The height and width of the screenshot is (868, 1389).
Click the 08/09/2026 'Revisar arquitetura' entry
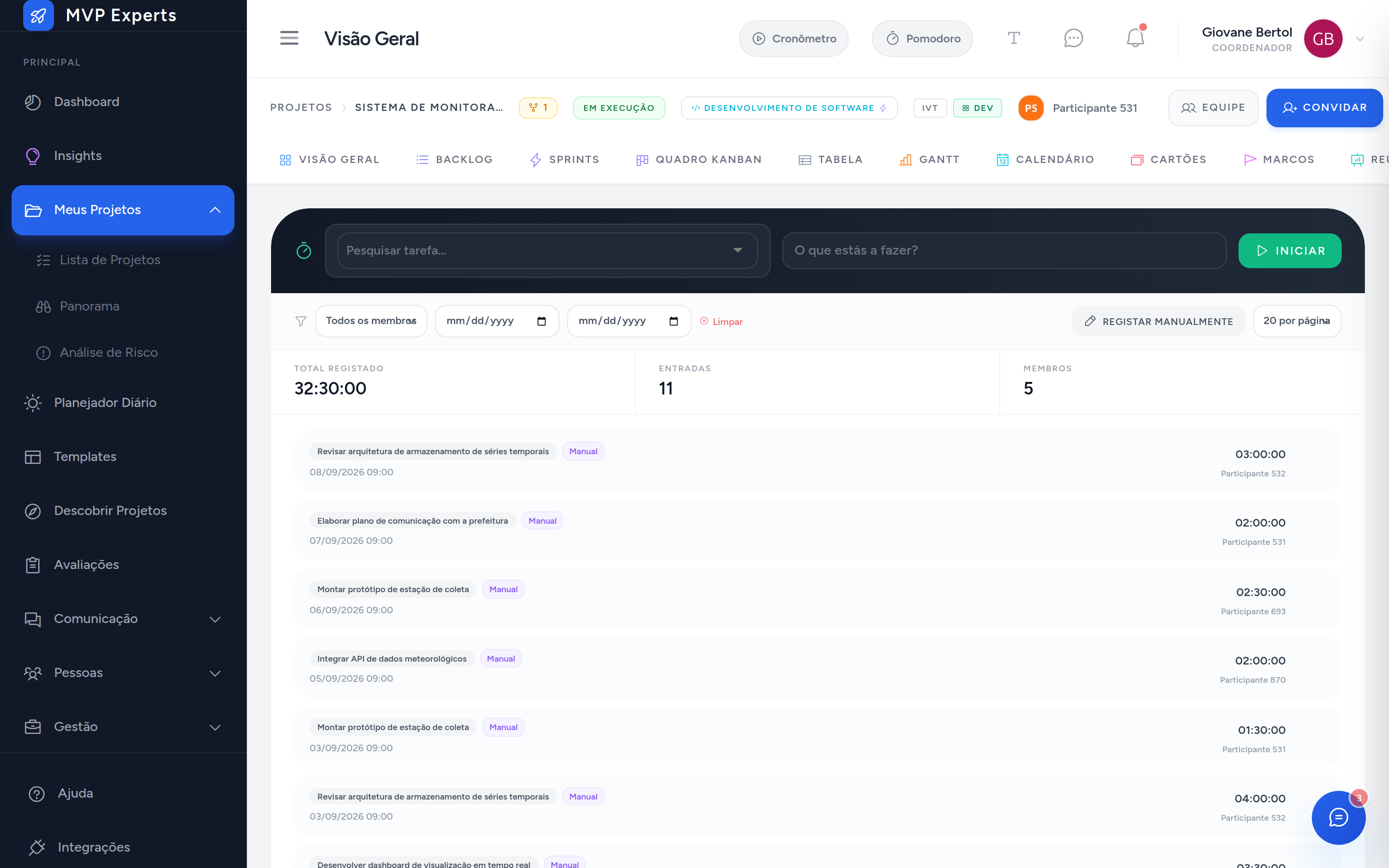817,461
